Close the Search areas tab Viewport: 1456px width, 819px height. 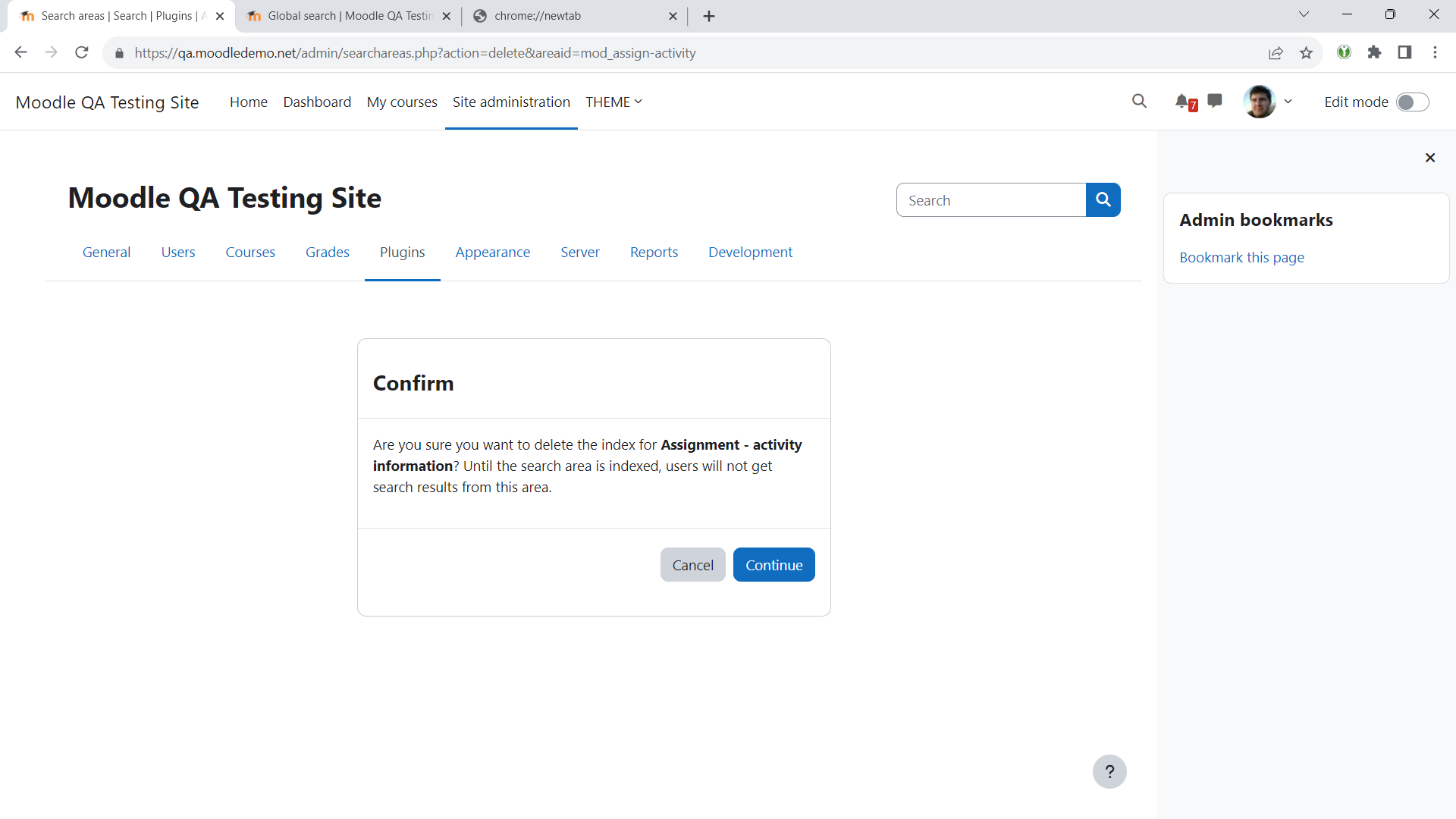220,16
